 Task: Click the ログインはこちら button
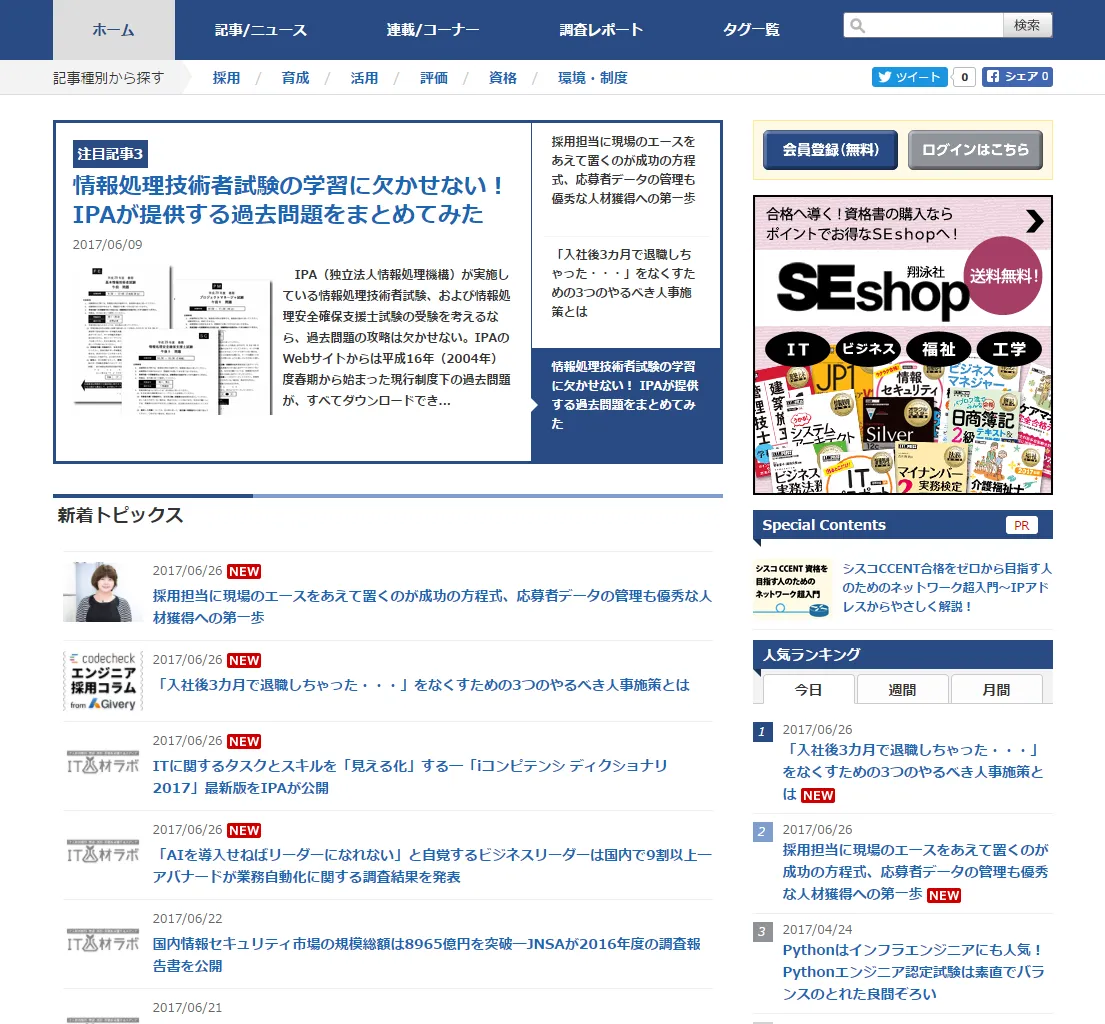[x=975, y=149]
